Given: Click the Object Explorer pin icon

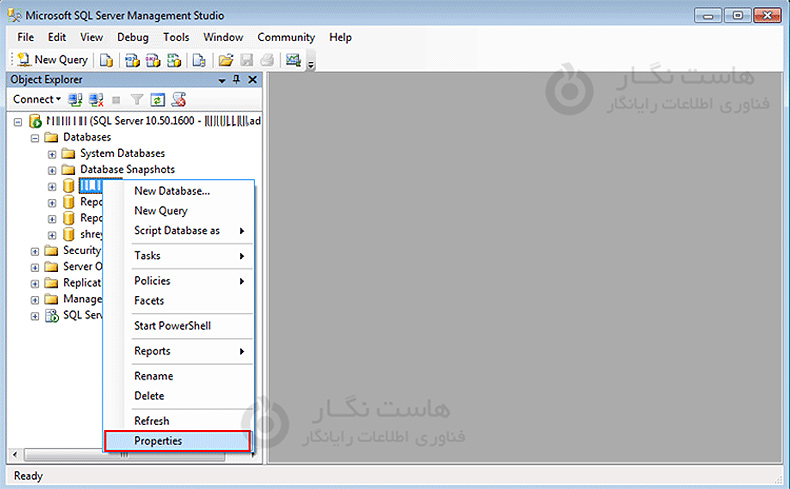Looking at the screenshot, I should tap(237, 80).
